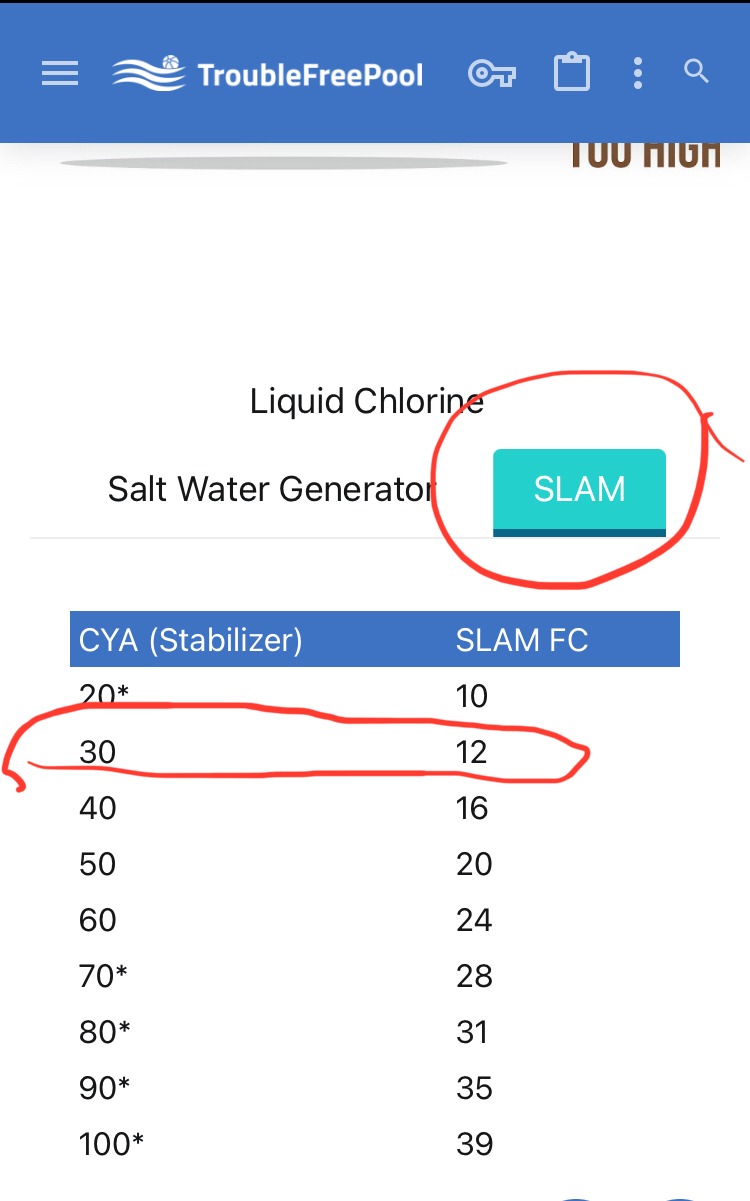This screenshot has width=750, height=1201.
Task: Click the CYA (Stabilizer) column header
Action: coord(191,640)
